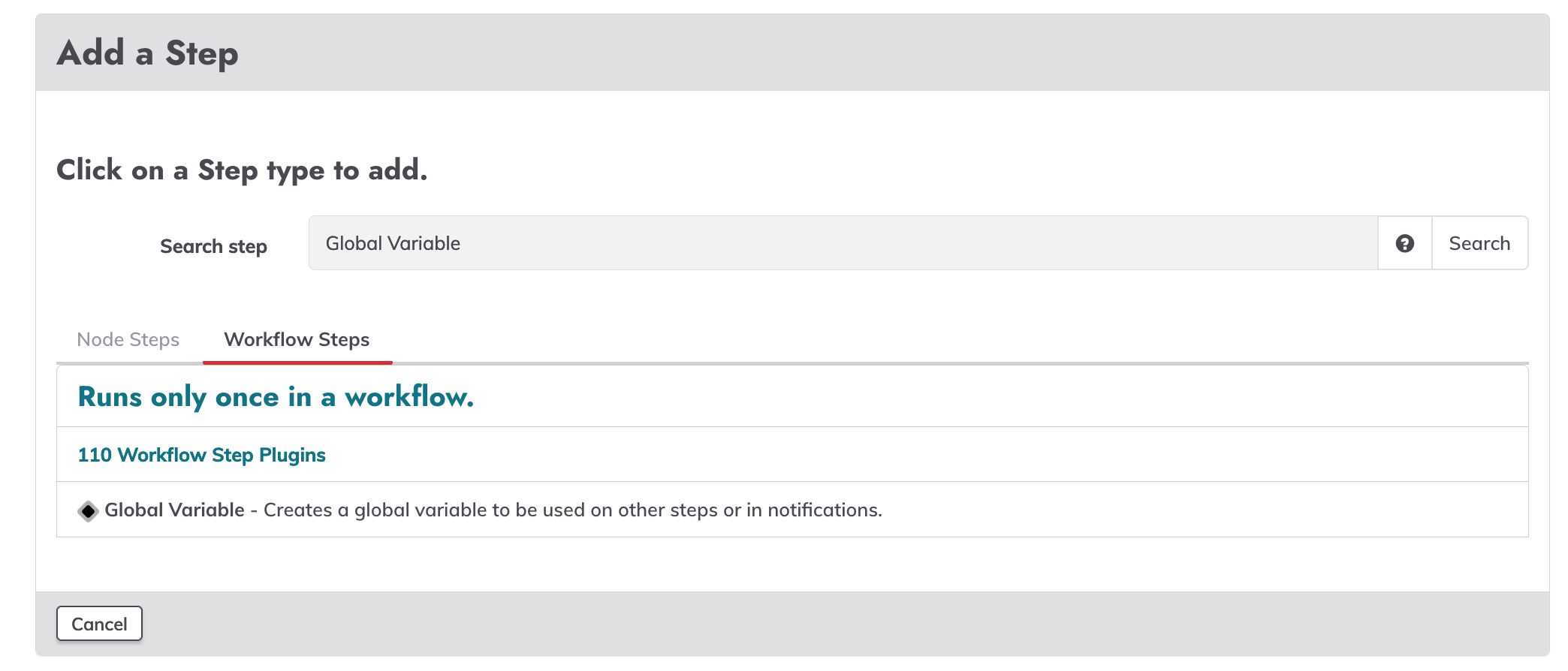Click the 'Search step' field label
This screenshot has width=1568, height=671.
213,246
